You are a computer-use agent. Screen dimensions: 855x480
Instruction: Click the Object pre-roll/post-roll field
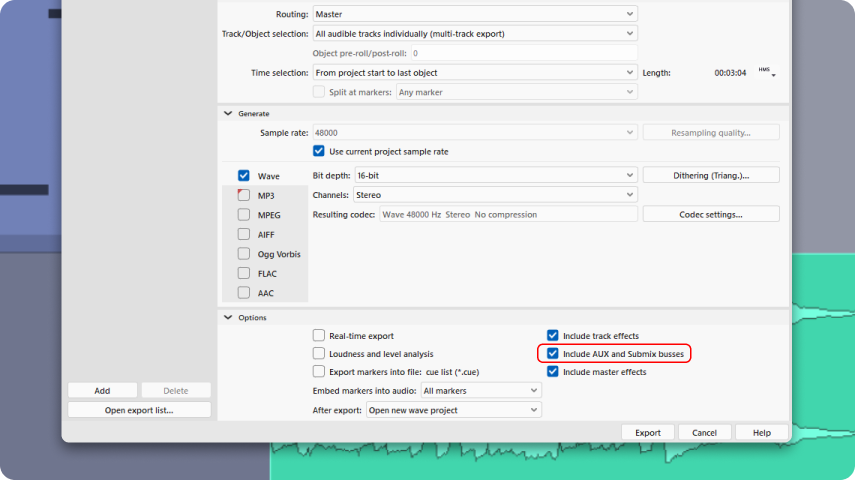pyautogui.click(x=524, y=53)
